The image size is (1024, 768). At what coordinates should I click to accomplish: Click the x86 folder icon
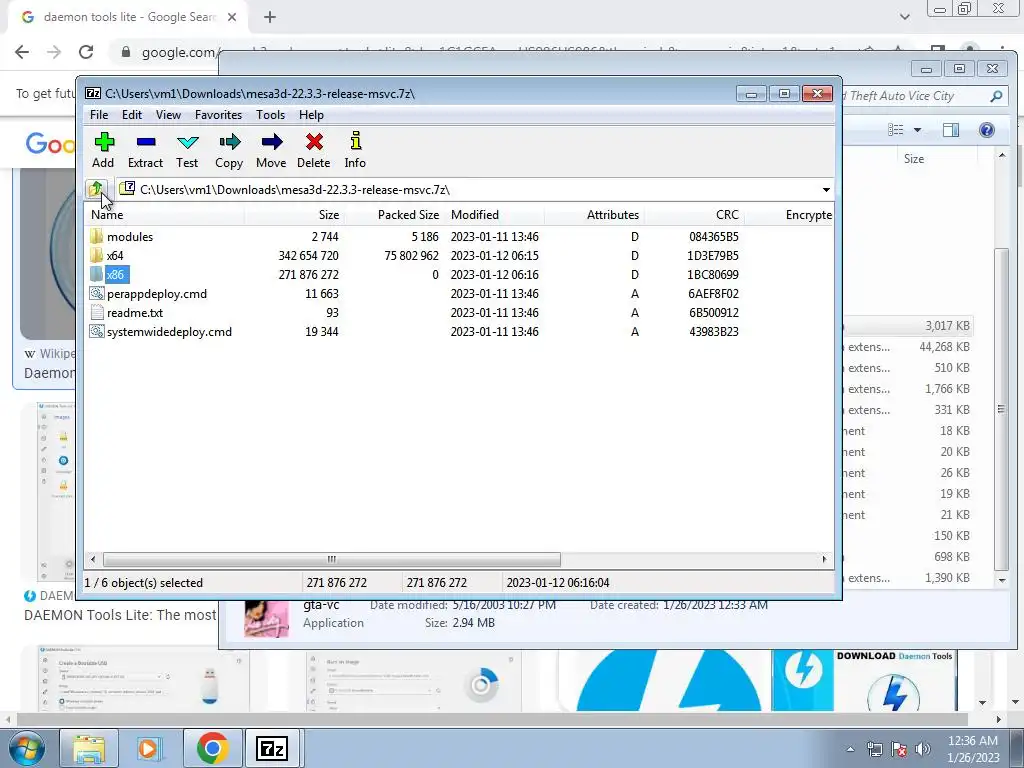point(97,274)
